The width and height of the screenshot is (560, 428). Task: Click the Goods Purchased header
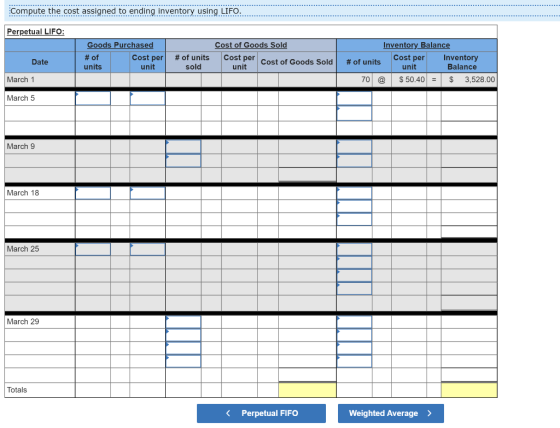120,45
